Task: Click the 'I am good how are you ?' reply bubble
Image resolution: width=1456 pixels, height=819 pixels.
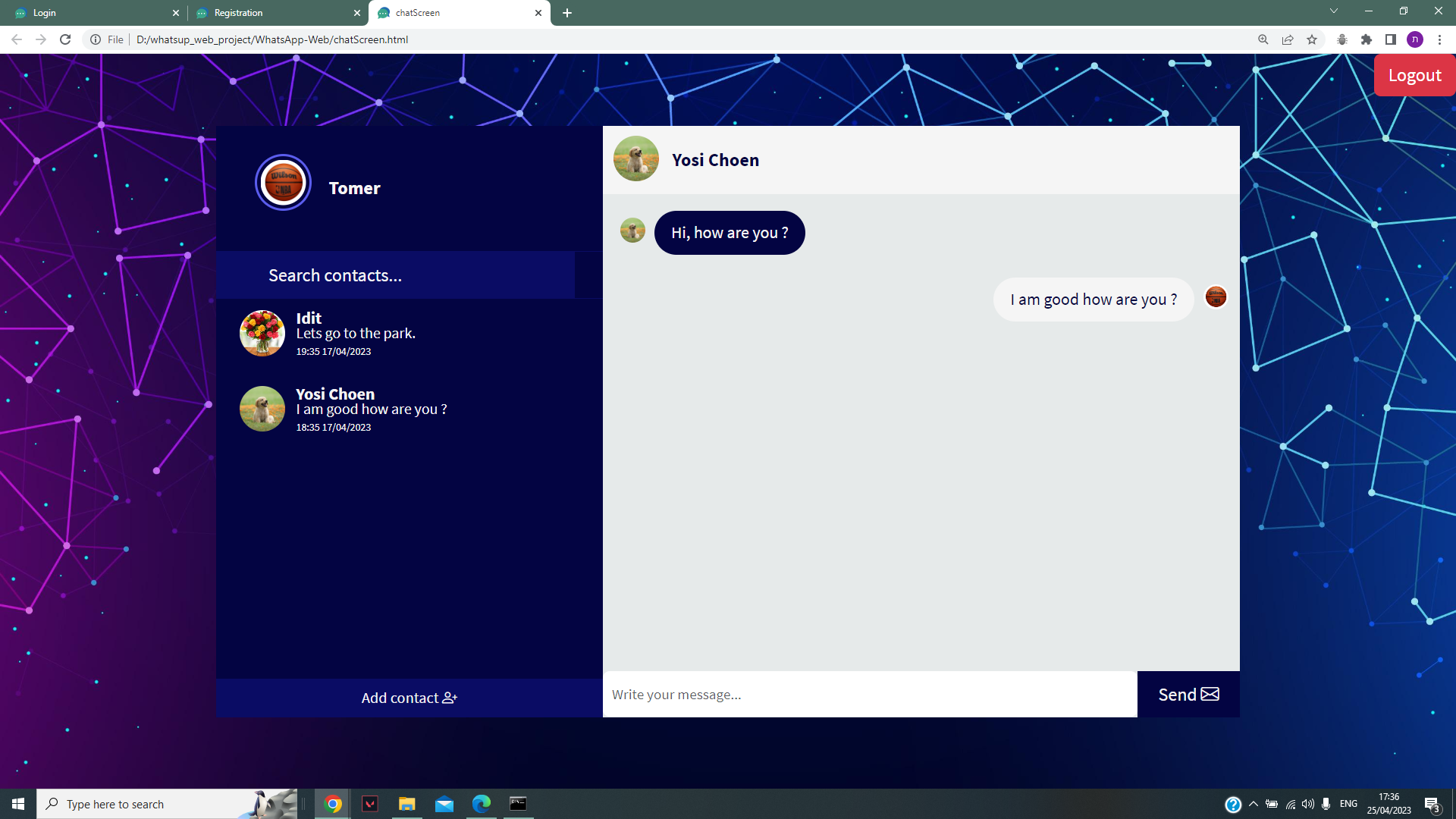Action: [1094, 300]
